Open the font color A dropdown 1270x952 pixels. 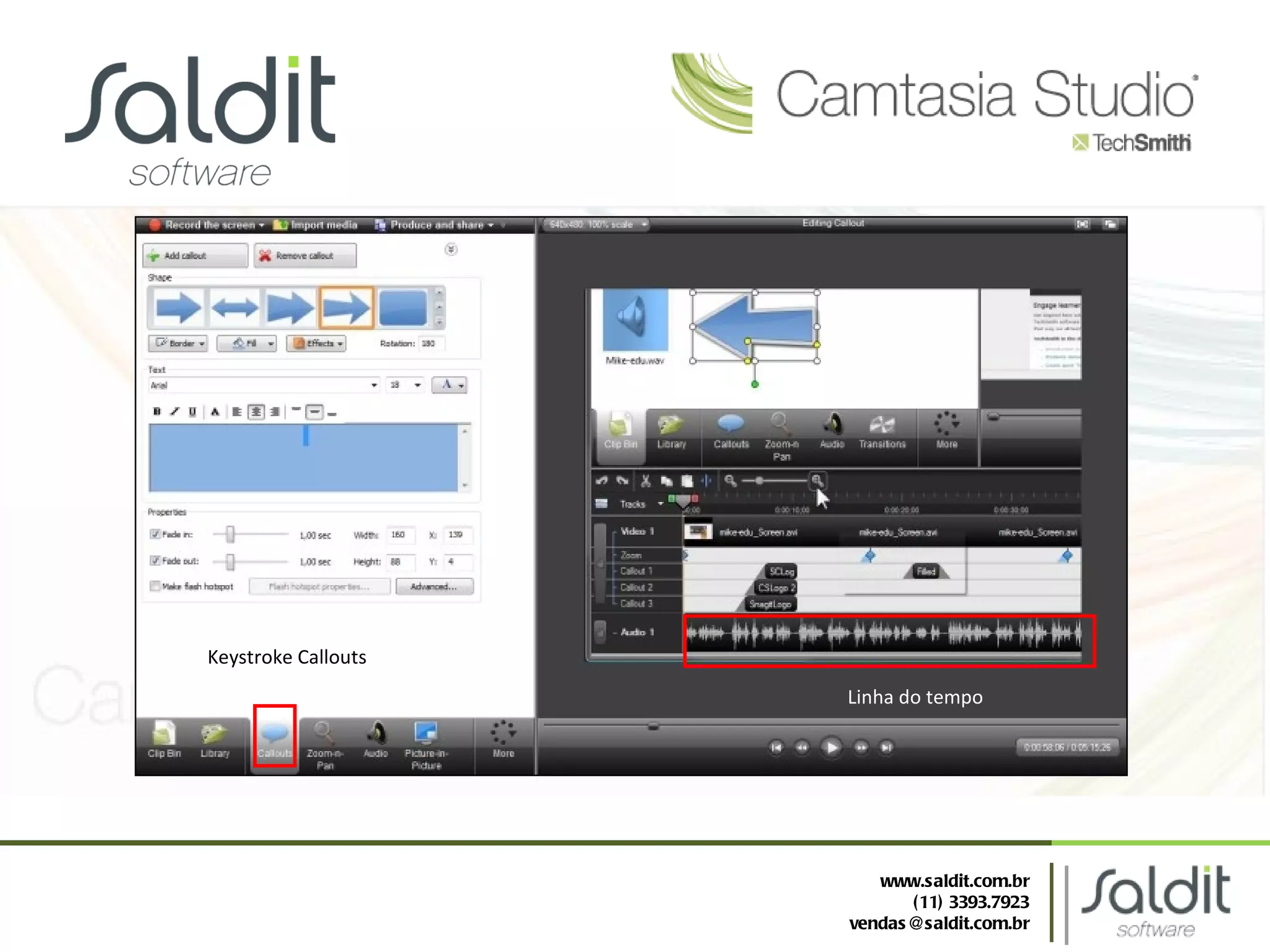tap(450, 385)
